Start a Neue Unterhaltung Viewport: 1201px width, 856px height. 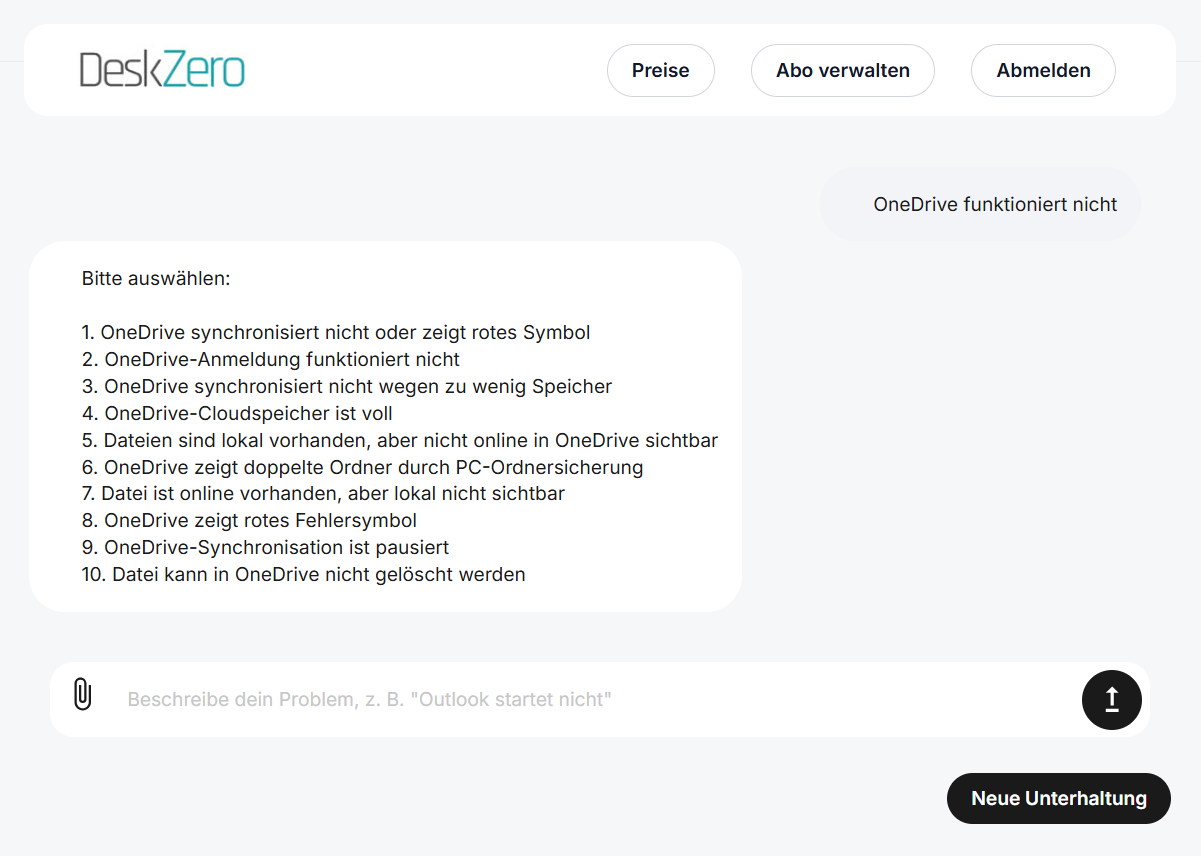tap(1058, 798)
